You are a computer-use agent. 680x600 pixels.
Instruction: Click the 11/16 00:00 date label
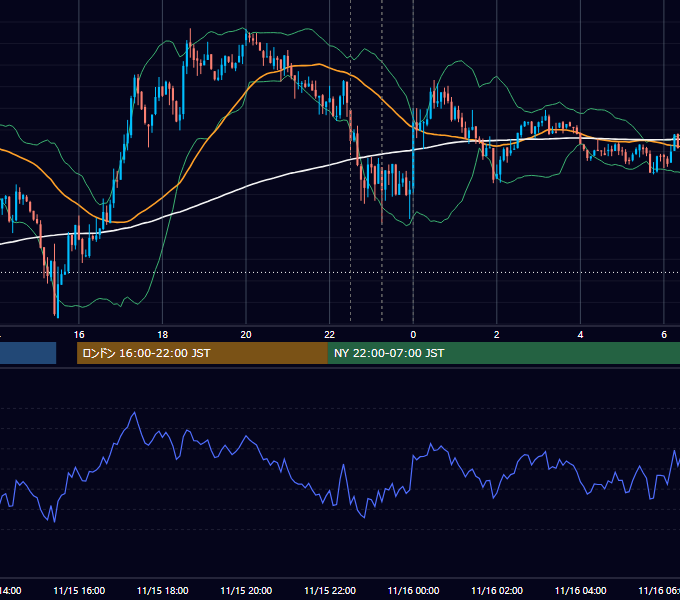pyautogui.click(x=413, y=590)
